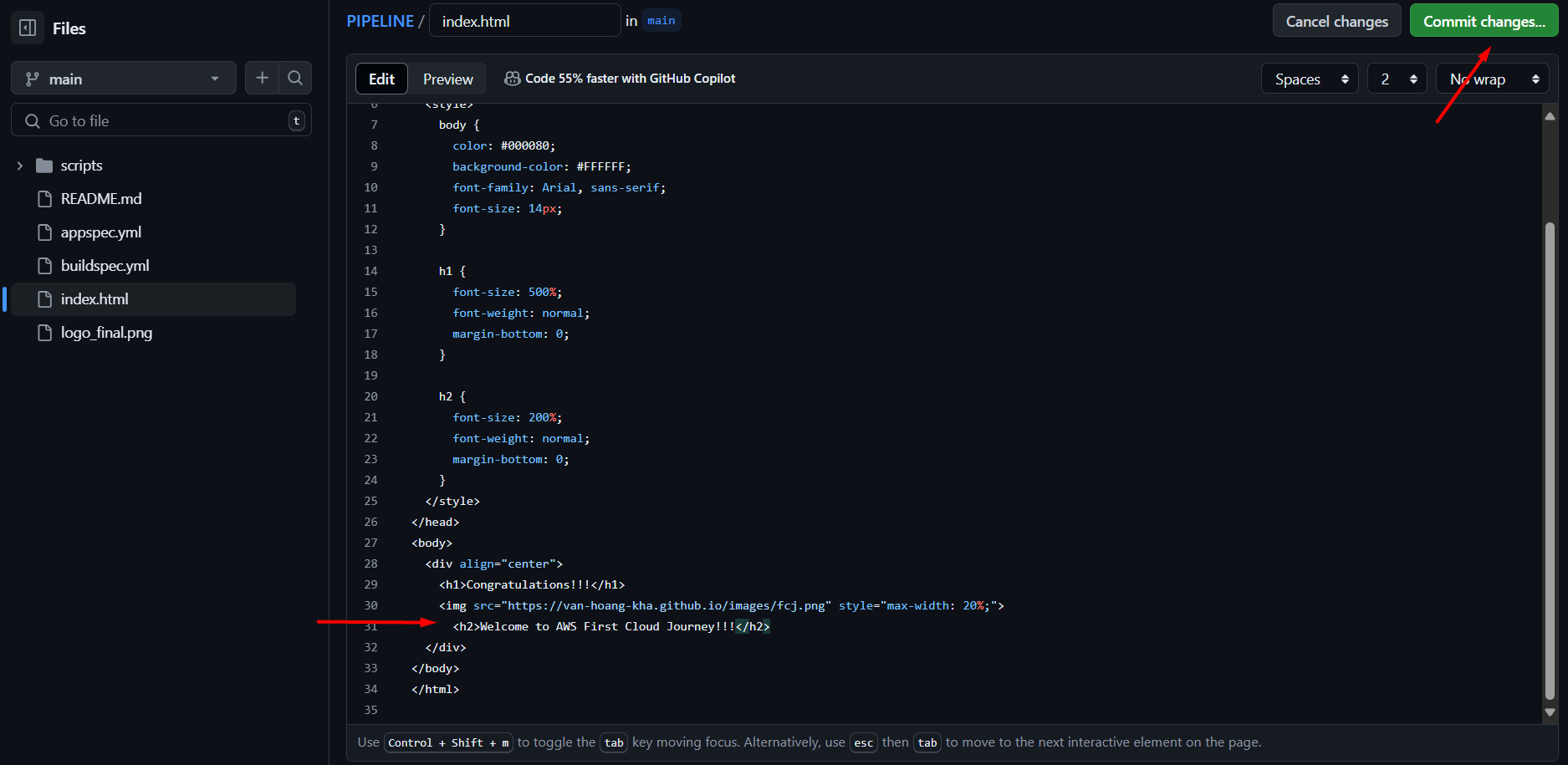Open the main branch selector dropdown
1568x765 pixels.
point(124,79)
